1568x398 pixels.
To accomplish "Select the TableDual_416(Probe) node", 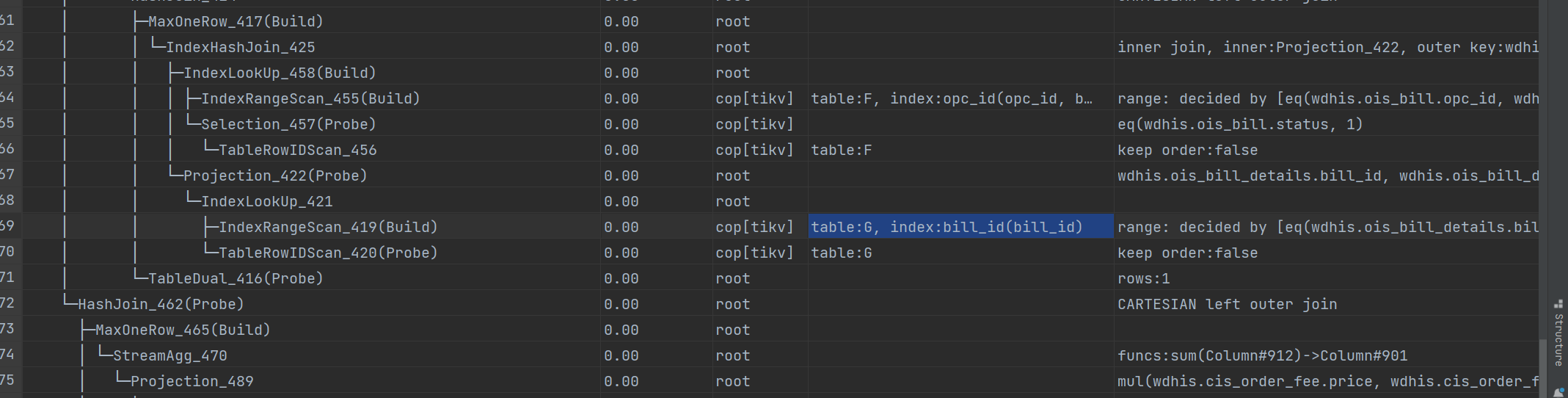I will click(236, 279).
